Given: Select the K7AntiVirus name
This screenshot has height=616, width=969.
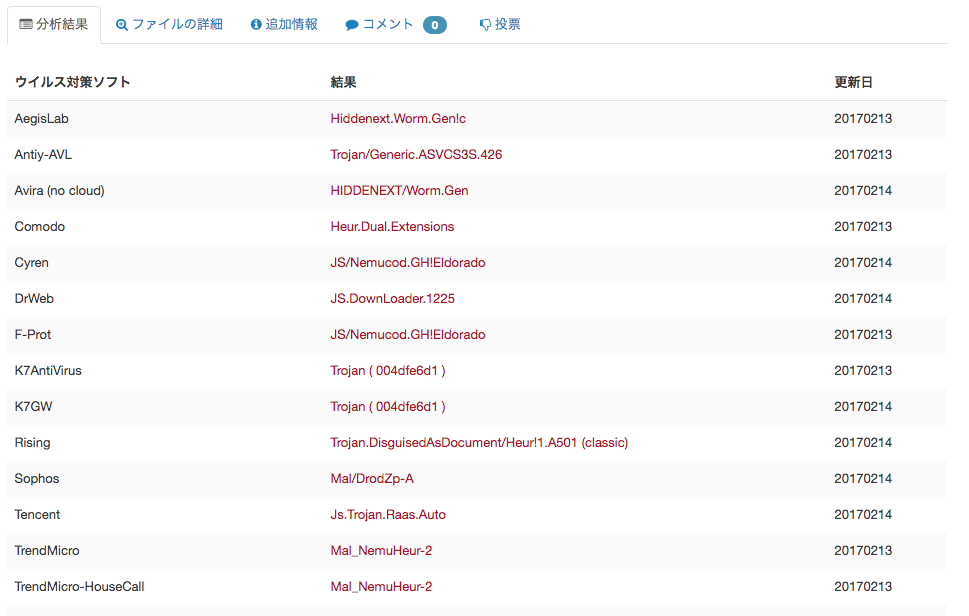Looking at the screenshot, I should click(x=48, y=371).
